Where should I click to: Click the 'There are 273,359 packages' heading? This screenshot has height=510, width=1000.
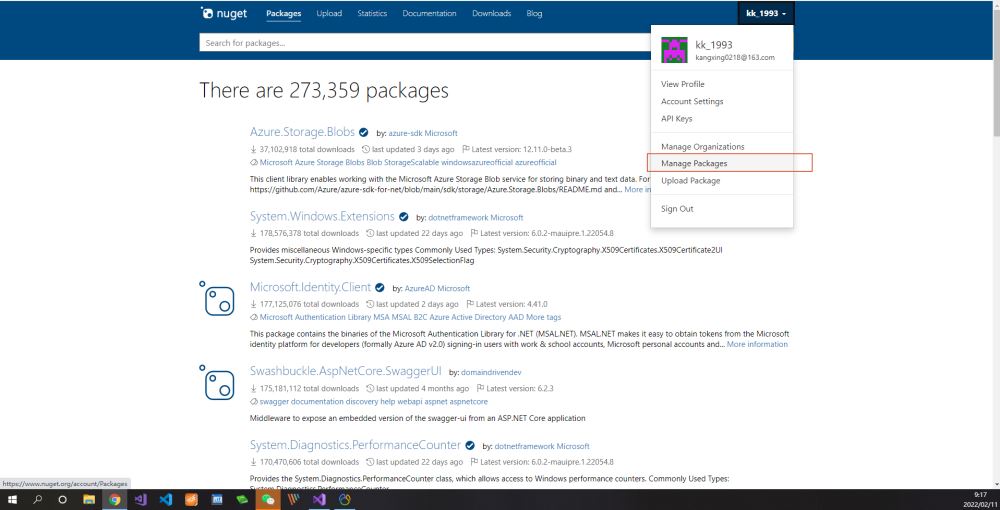324,91
